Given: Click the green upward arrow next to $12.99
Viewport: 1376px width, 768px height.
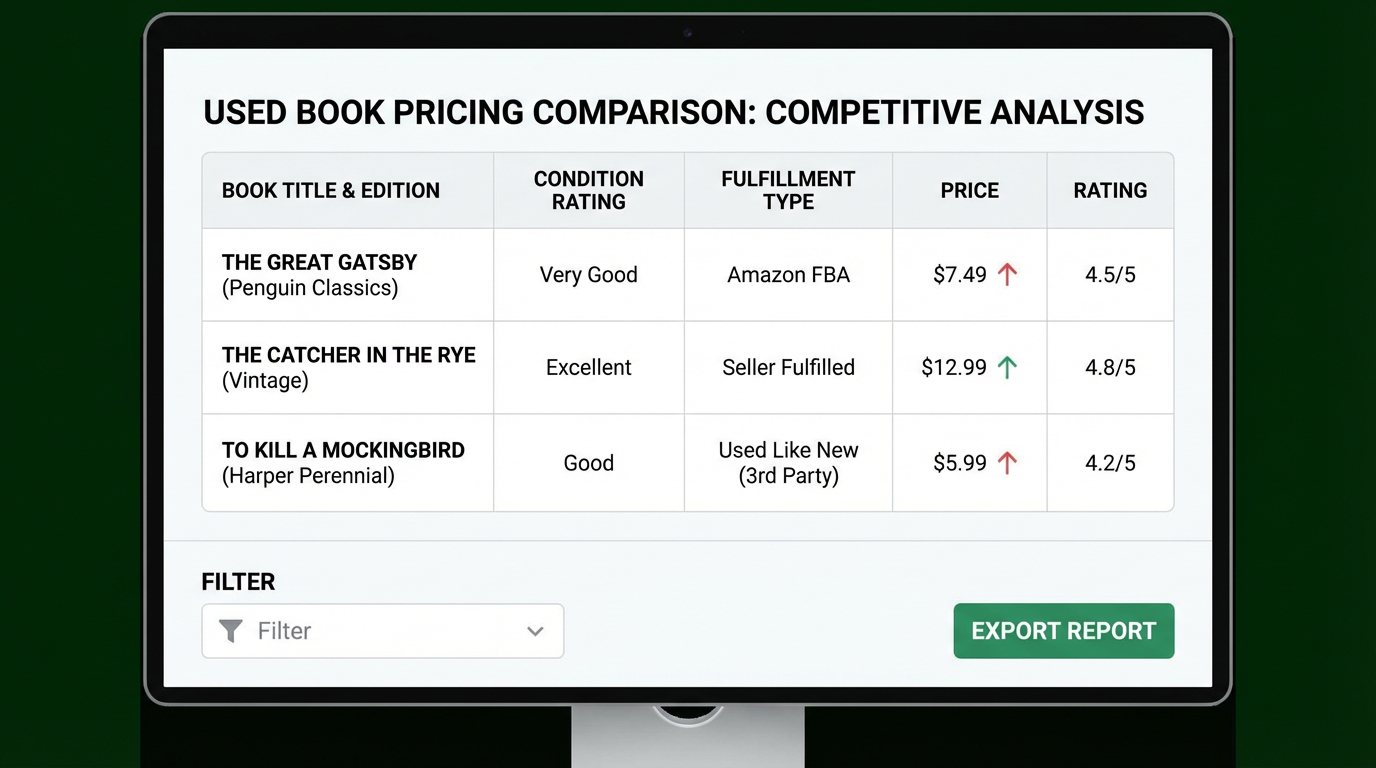Looking at the screenshot, I should [x=1009, y=367].
